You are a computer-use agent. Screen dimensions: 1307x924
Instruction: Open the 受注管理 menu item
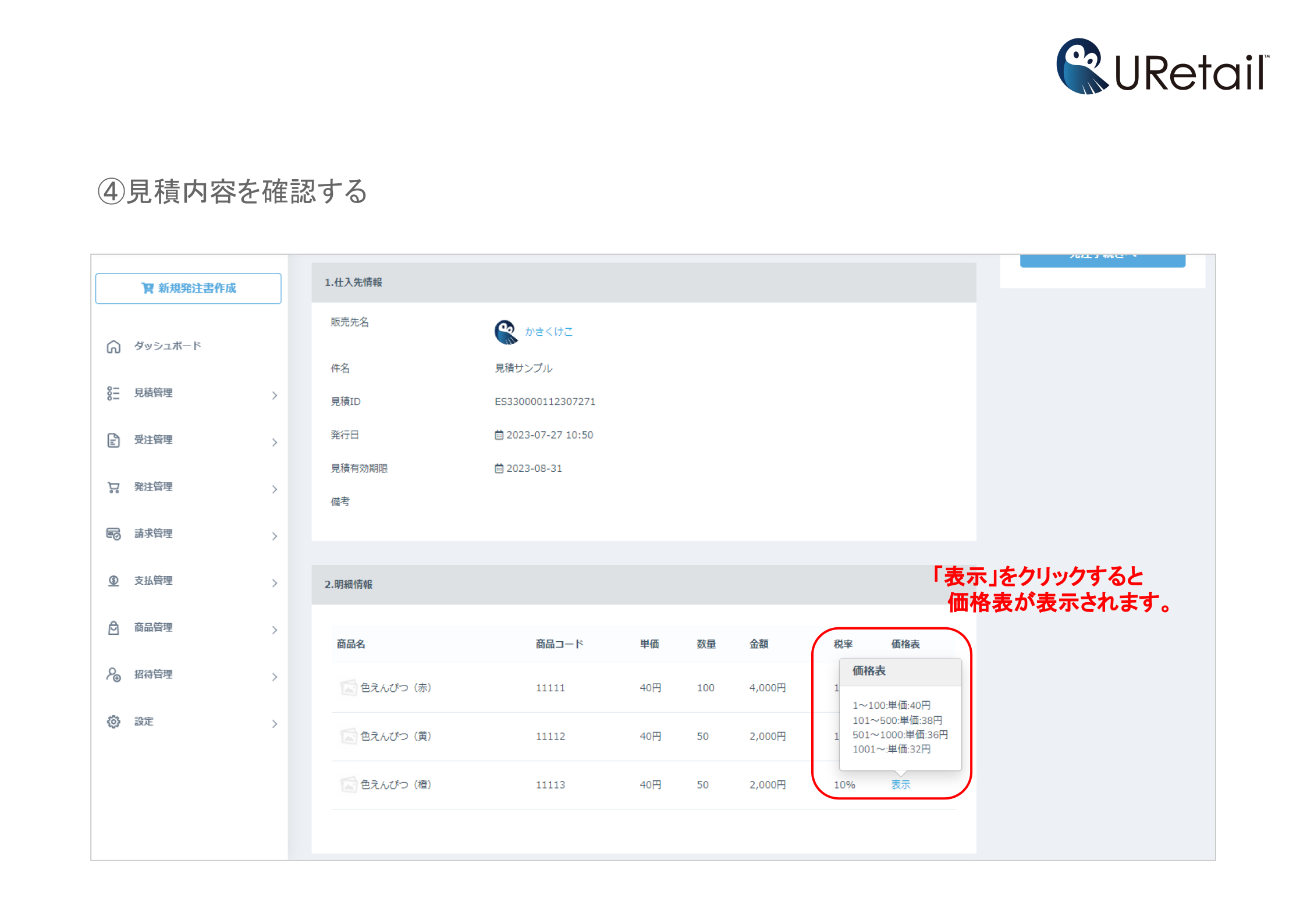click(153, 440)
